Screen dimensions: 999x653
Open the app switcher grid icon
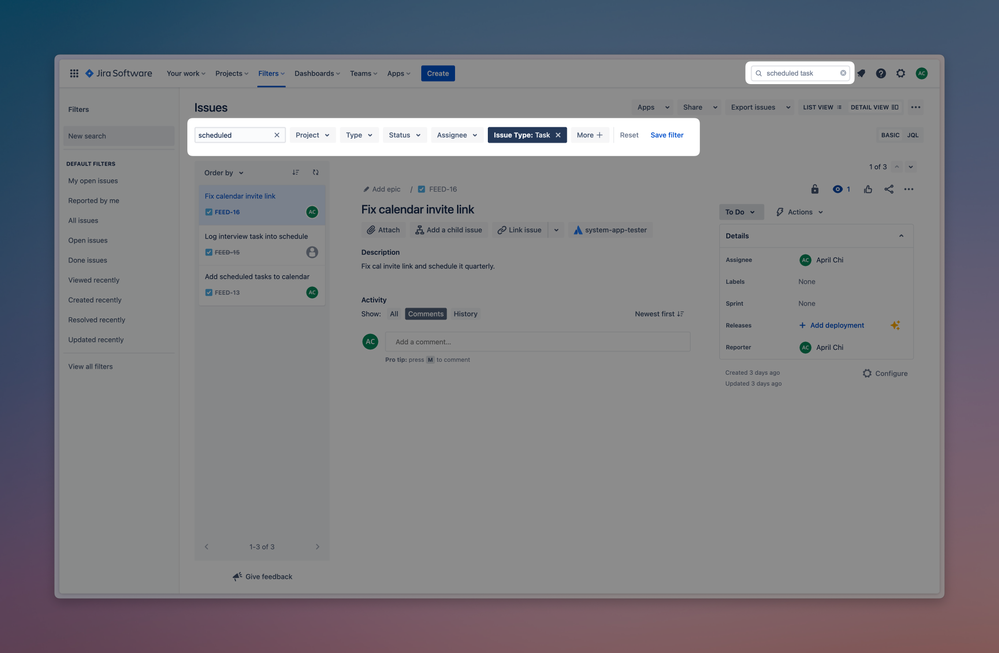tap(74, 73)
